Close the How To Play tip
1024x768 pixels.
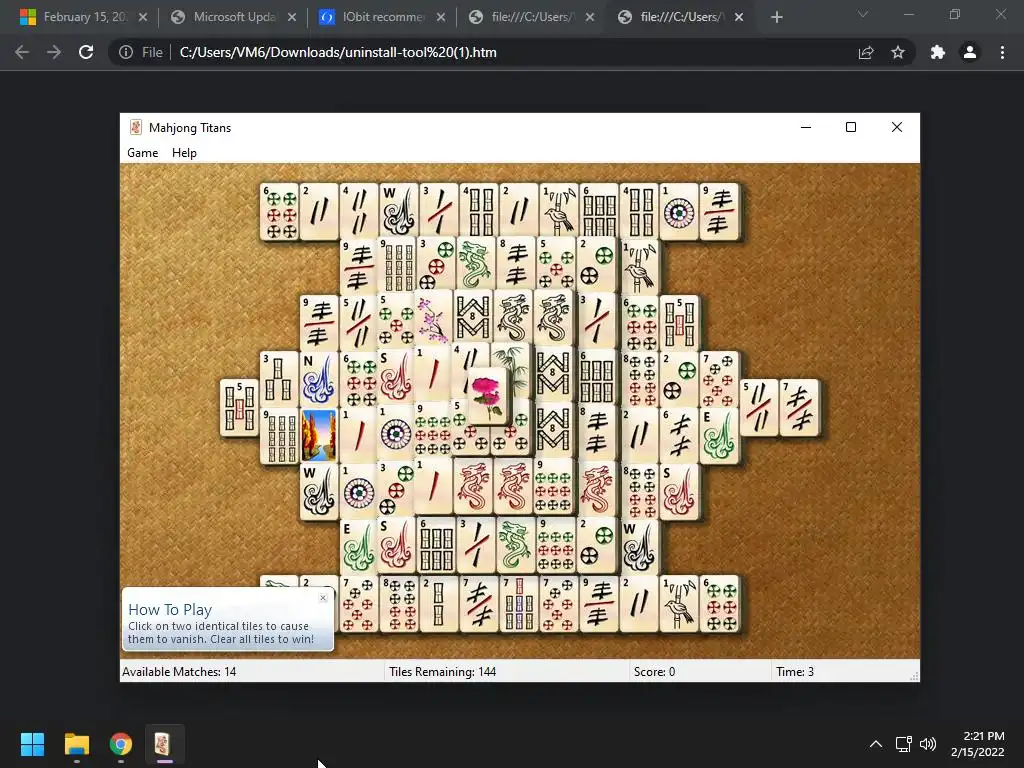(x=323, y=598)
